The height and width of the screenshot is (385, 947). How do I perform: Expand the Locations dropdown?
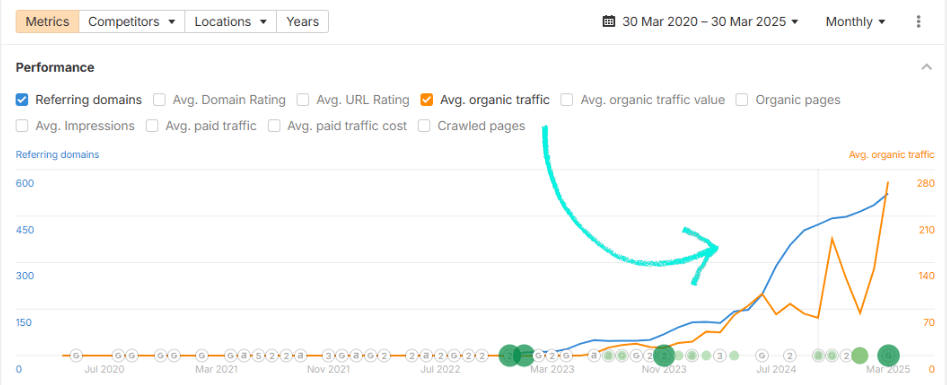pos(231,22)
